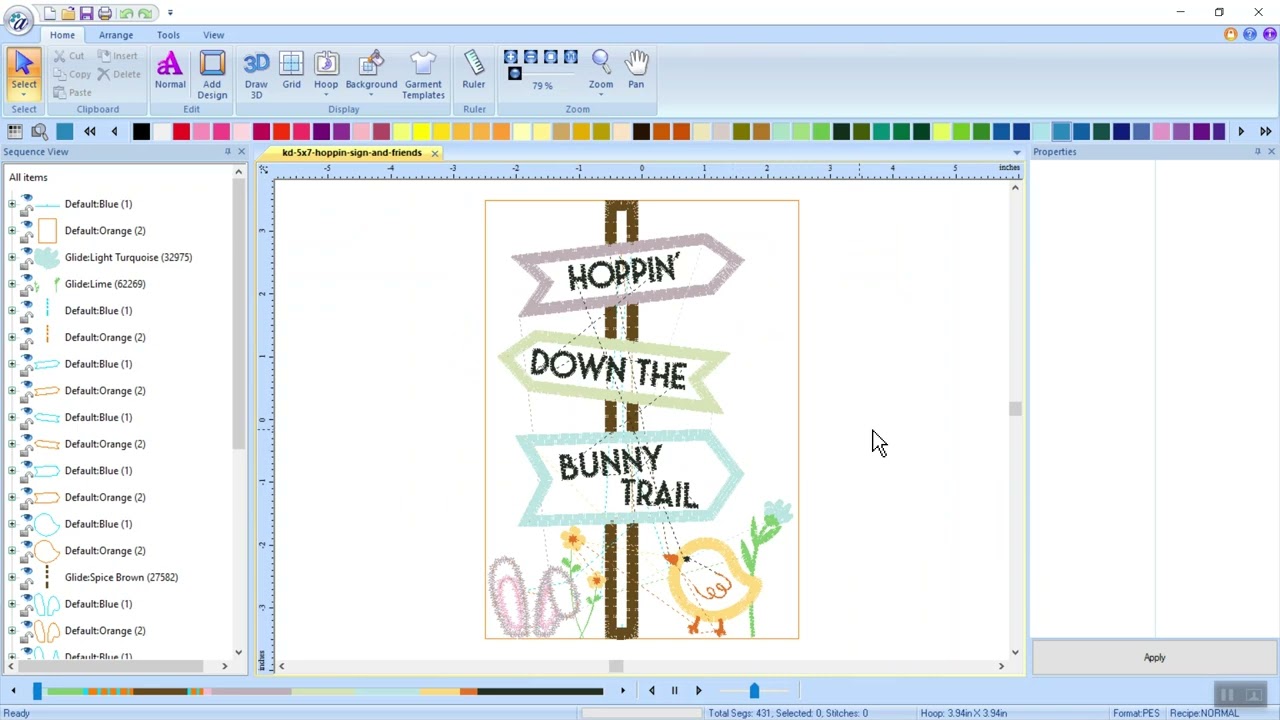Image resolution: width=1280 pixels, height=720 pixels.
Task: Click the Save floppy disk icon
Action: coord(86,13)
